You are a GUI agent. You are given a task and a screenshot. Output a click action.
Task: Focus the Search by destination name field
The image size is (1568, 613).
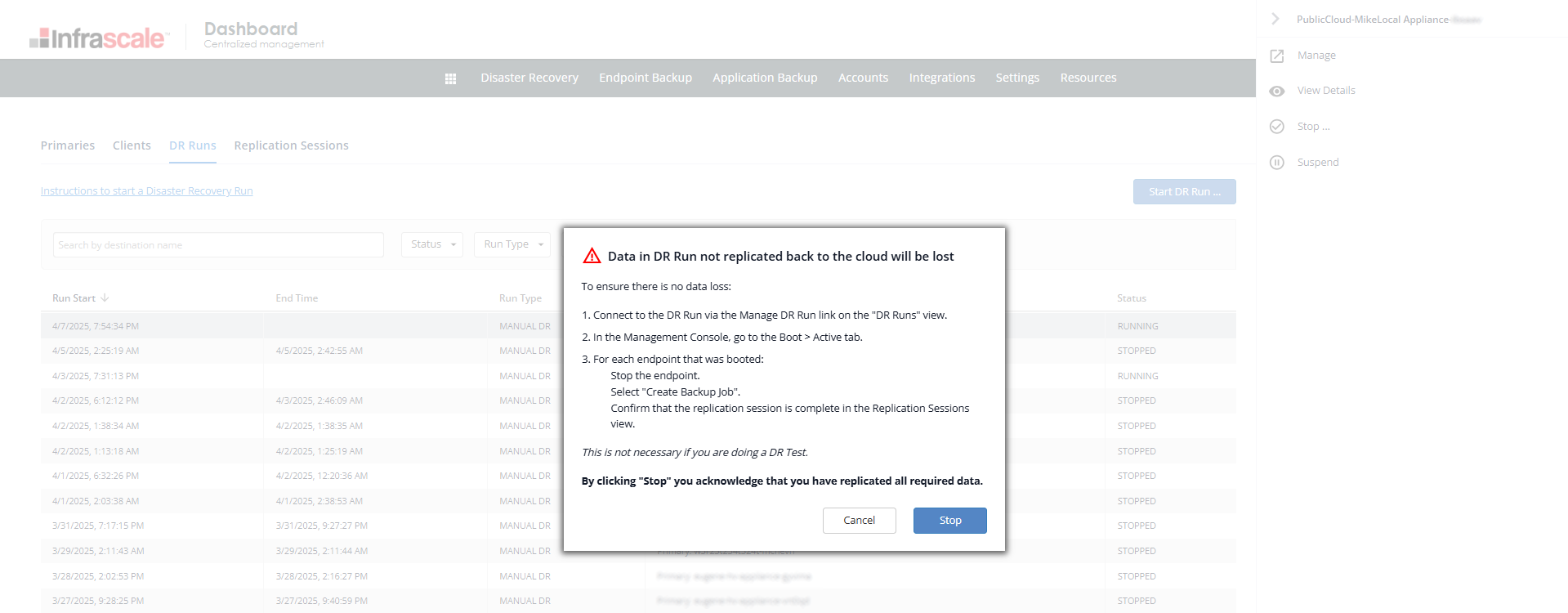click(218, 245)
